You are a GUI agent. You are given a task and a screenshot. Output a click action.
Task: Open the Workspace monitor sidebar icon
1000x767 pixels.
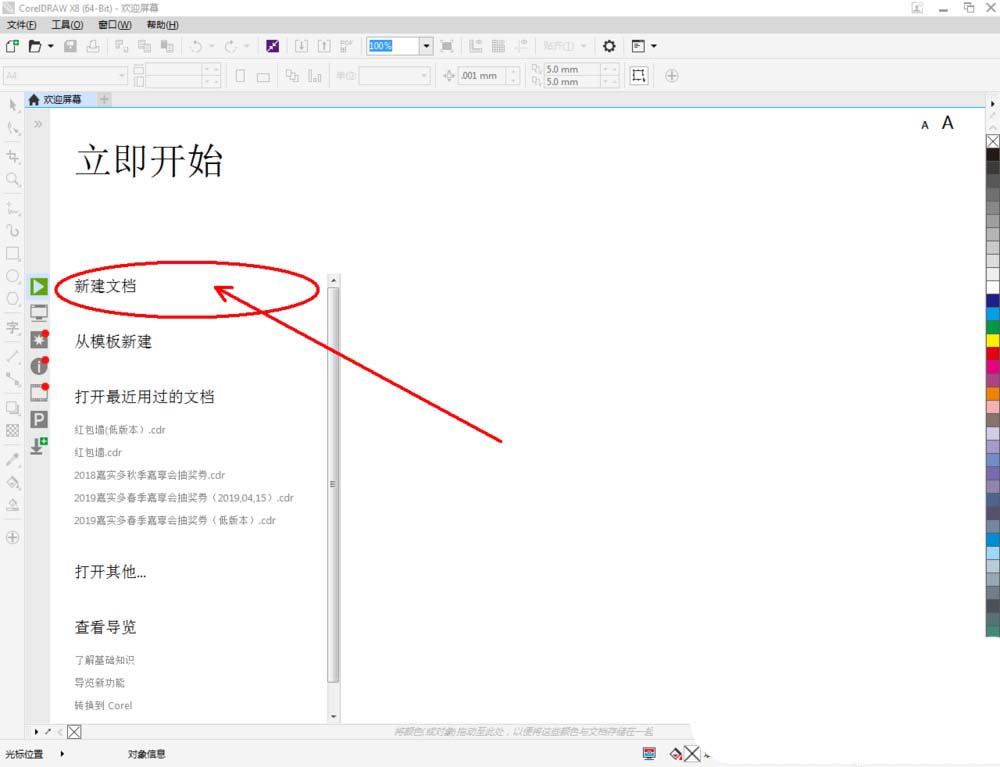click(x=39, y=313)
